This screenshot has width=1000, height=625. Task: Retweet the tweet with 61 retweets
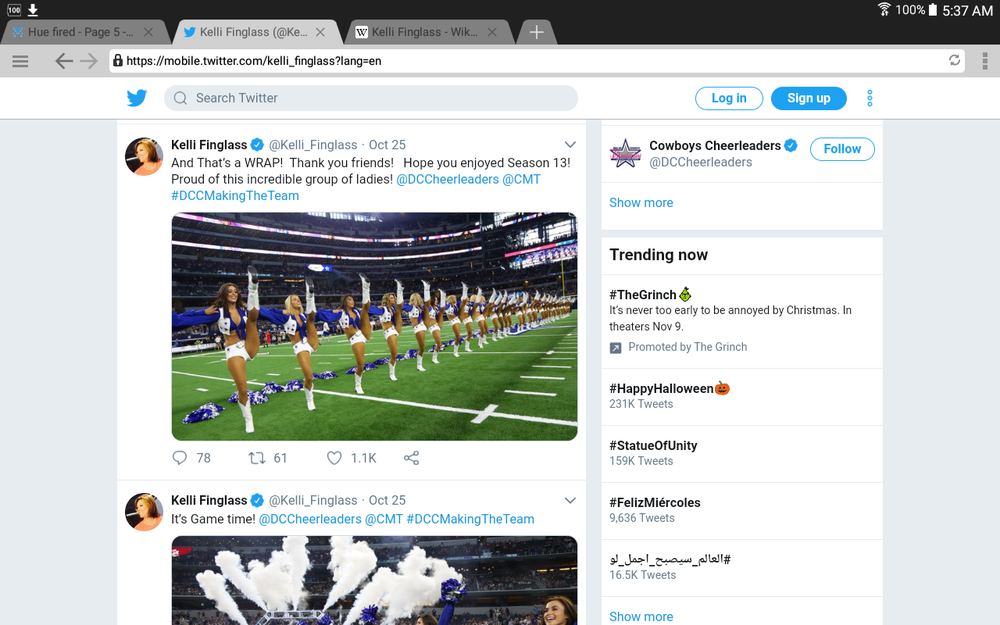pyautogui.click(x=256, y=458)
